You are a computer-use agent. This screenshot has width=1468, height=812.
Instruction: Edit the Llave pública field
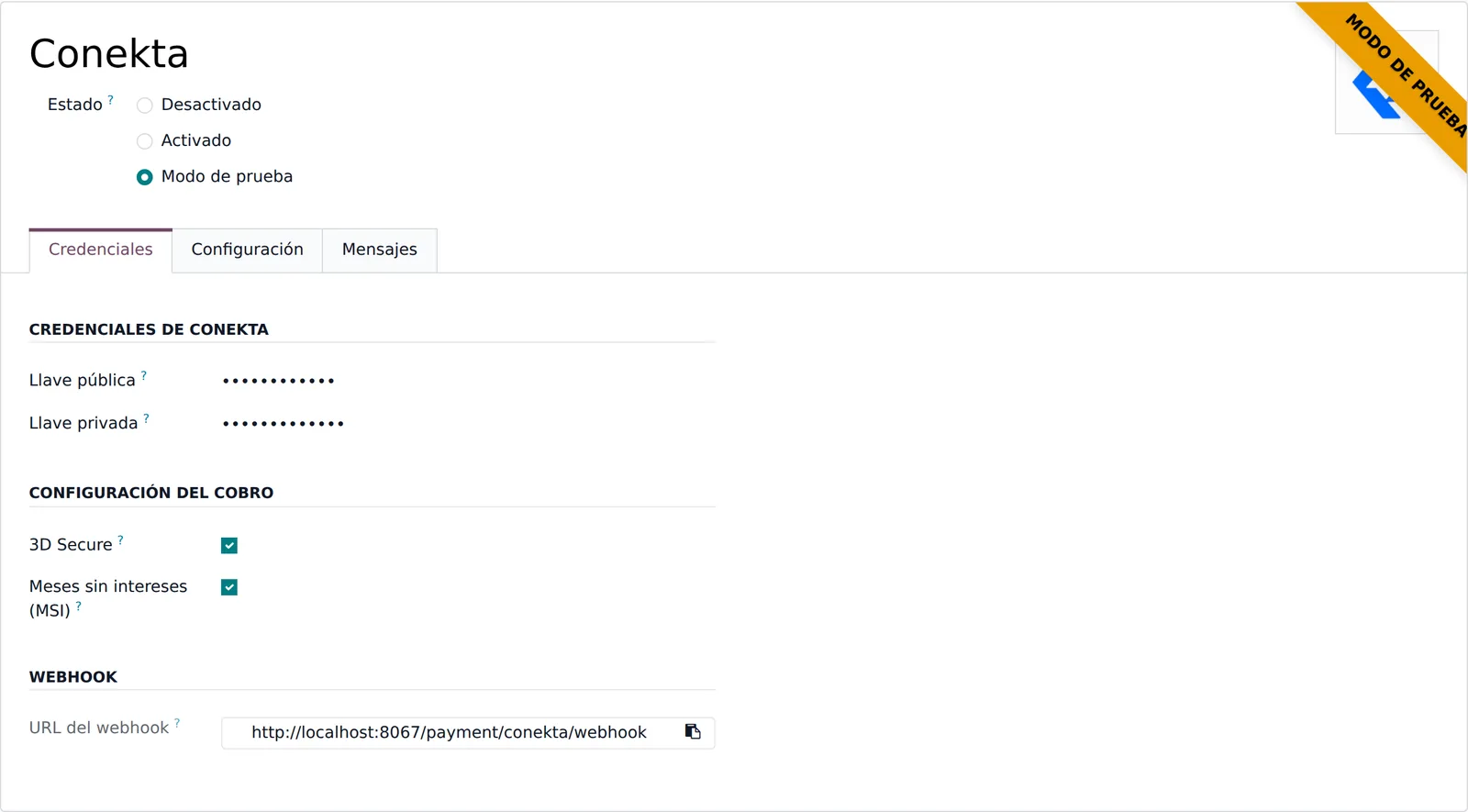[x=468, y=381]
